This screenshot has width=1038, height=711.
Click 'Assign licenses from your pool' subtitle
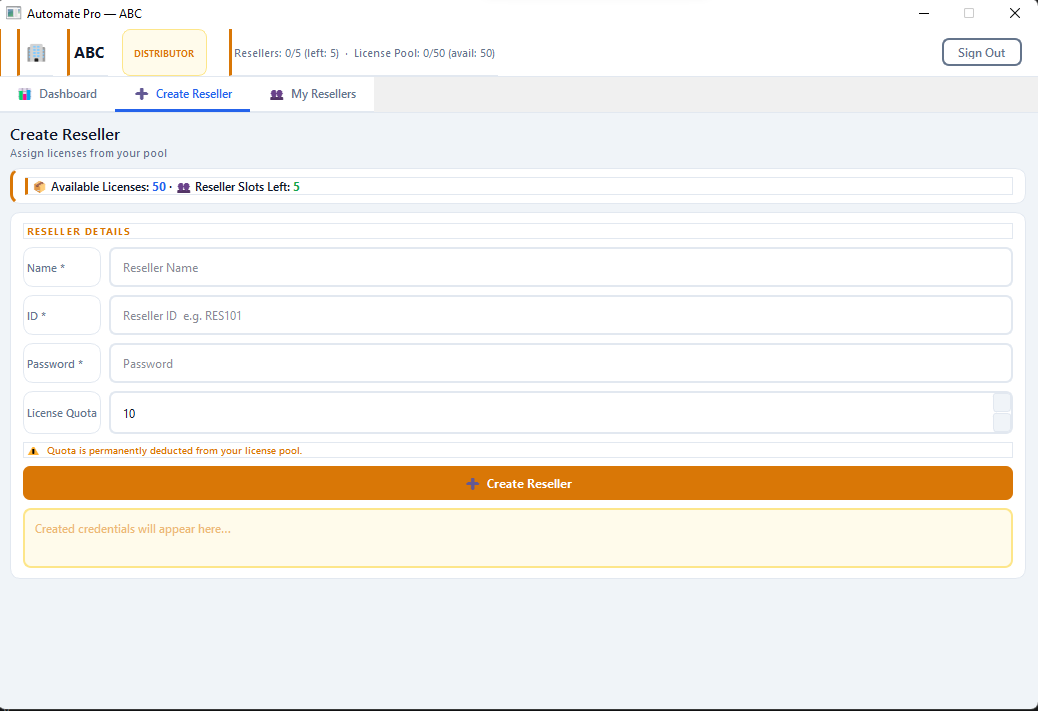coord(89,154)
